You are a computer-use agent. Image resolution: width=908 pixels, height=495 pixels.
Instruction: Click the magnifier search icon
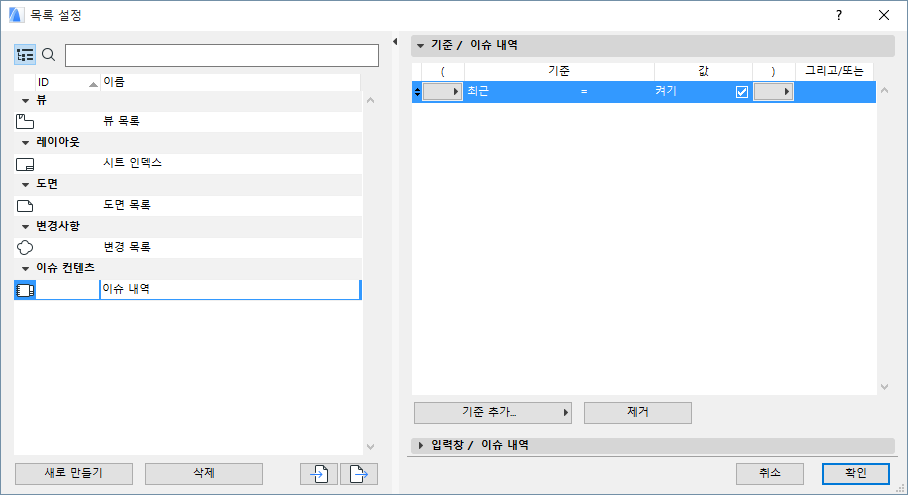49,55
